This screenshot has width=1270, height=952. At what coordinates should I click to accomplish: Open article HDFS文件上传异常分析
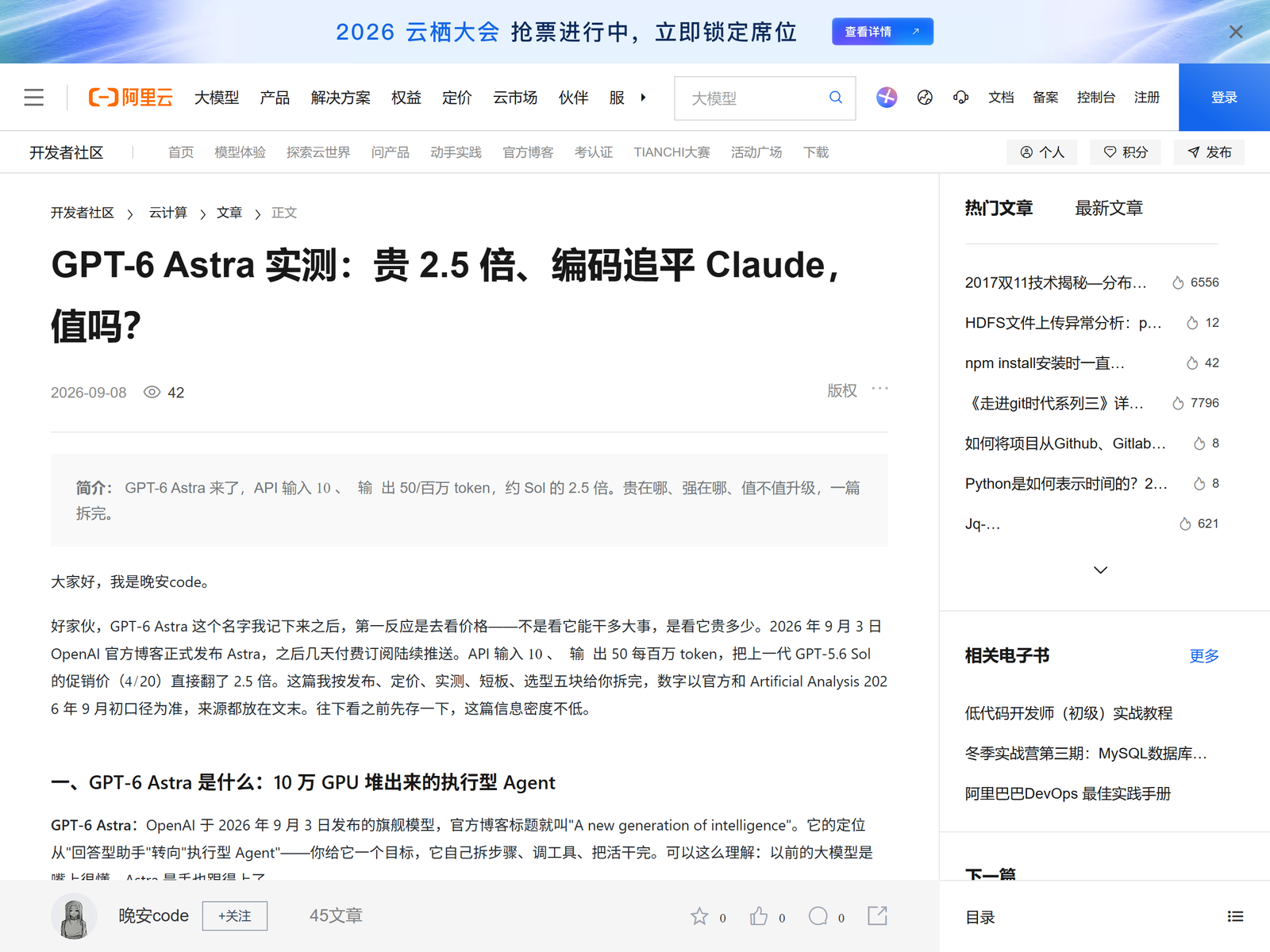coord(1064,323)
